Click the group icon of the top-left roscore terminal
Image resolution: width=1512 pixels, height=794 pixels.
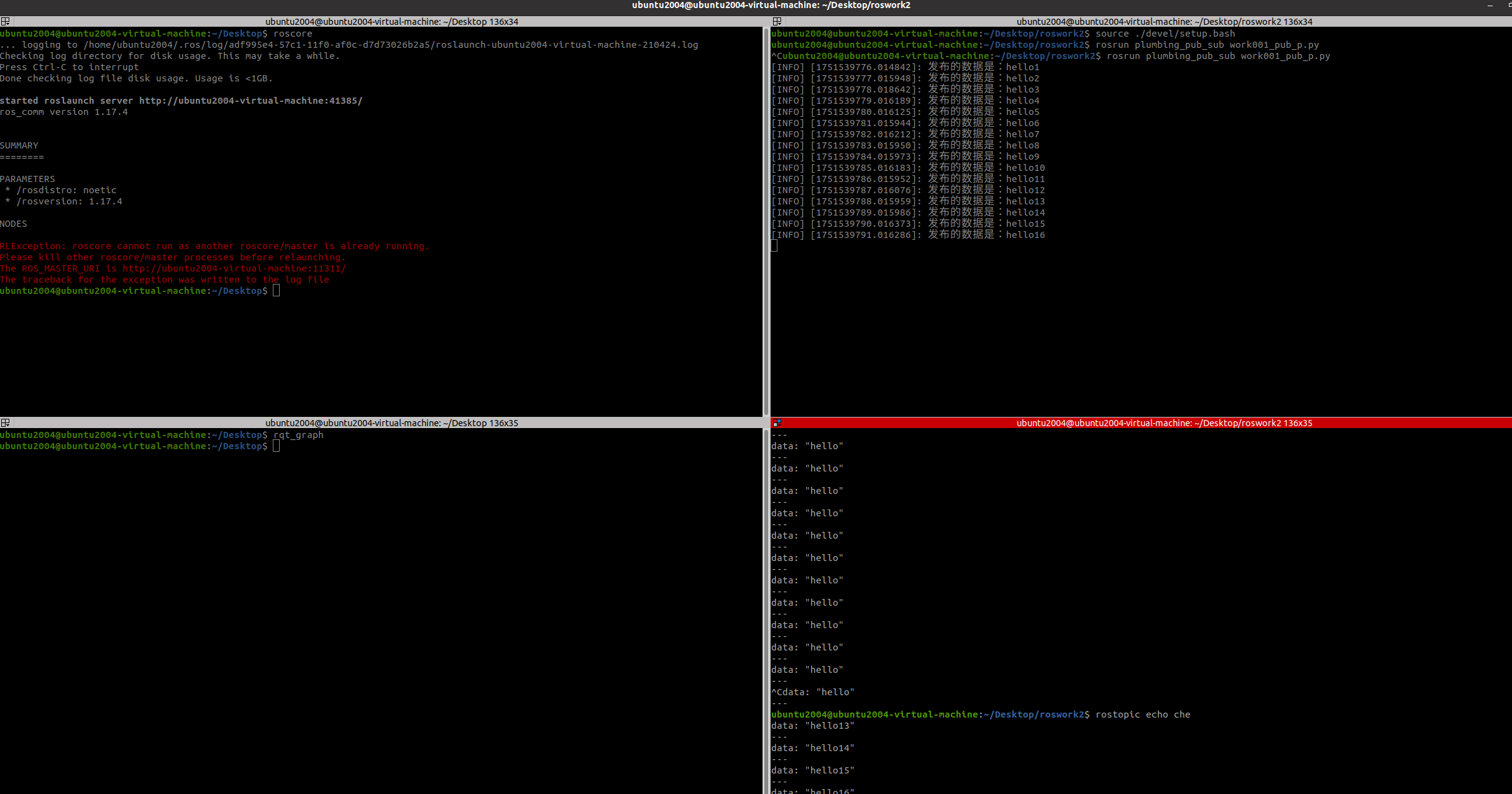[5, 21]
